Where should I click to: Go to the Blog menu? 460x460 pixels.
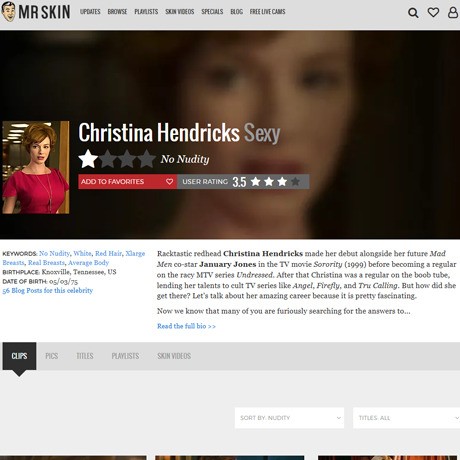pos(237,12)
